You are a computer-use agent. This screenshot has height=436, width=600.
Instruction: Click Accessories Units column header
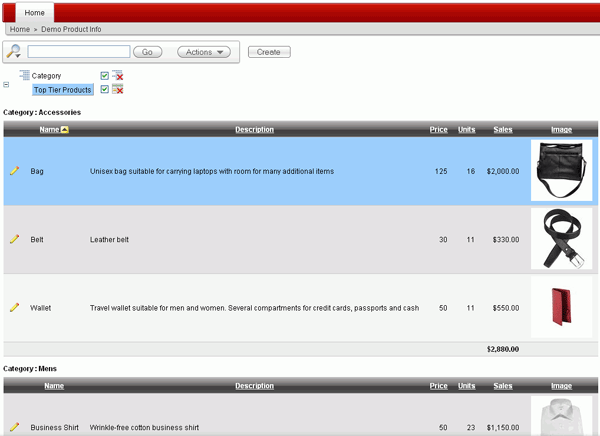coord(466,130)
